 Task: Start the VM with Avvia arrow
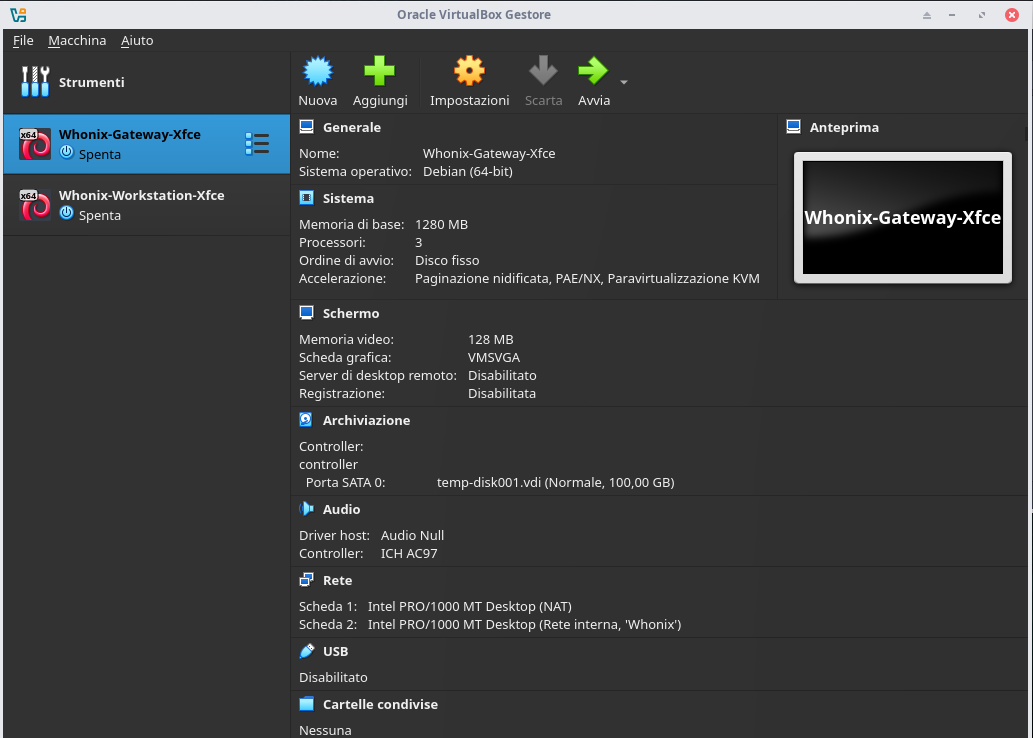point(593,71)
